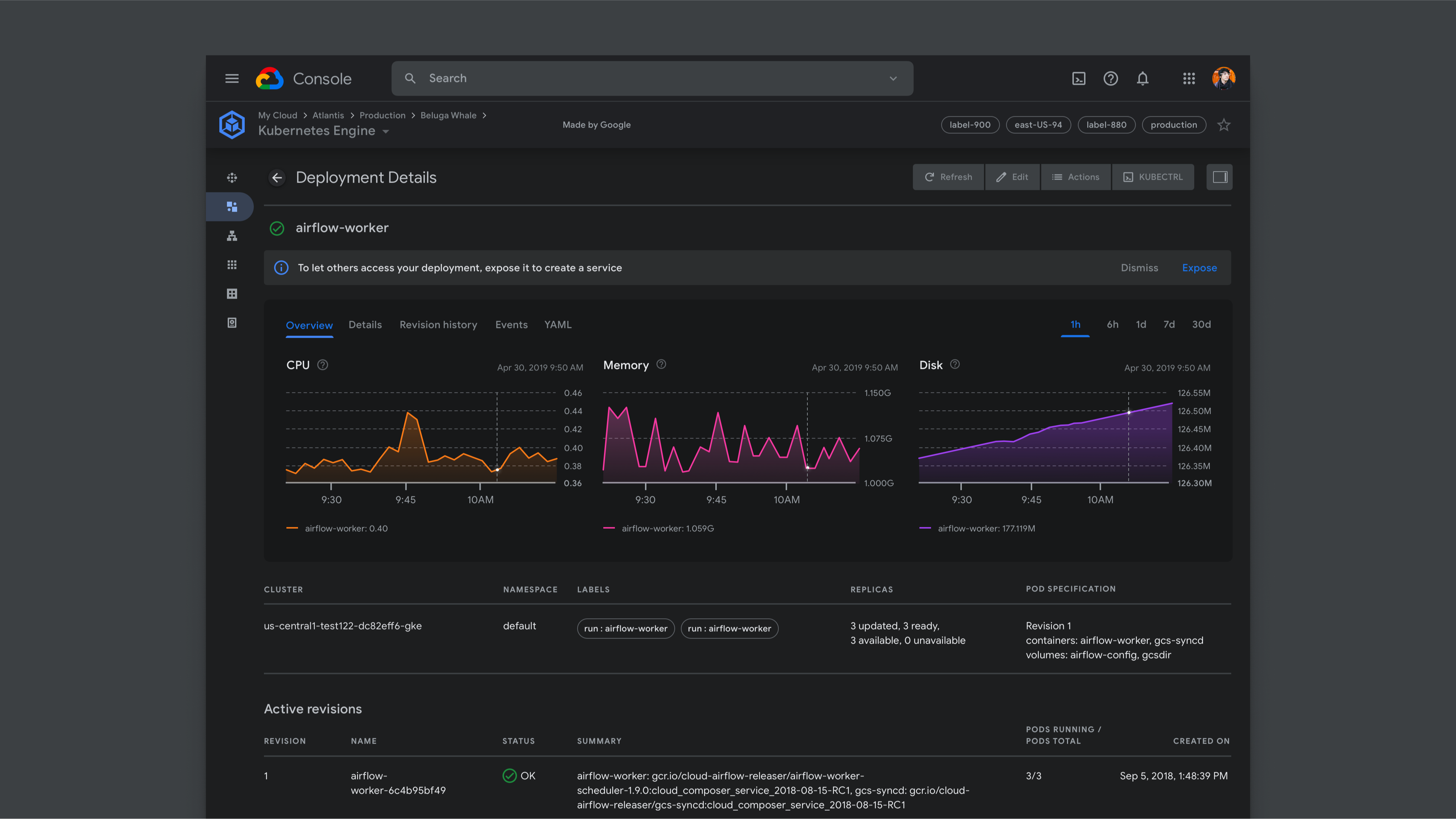Open Disk chart help icon
The height and width of the screenshot is (819, 1456).
pyautogui.click(x=955, y=364)
